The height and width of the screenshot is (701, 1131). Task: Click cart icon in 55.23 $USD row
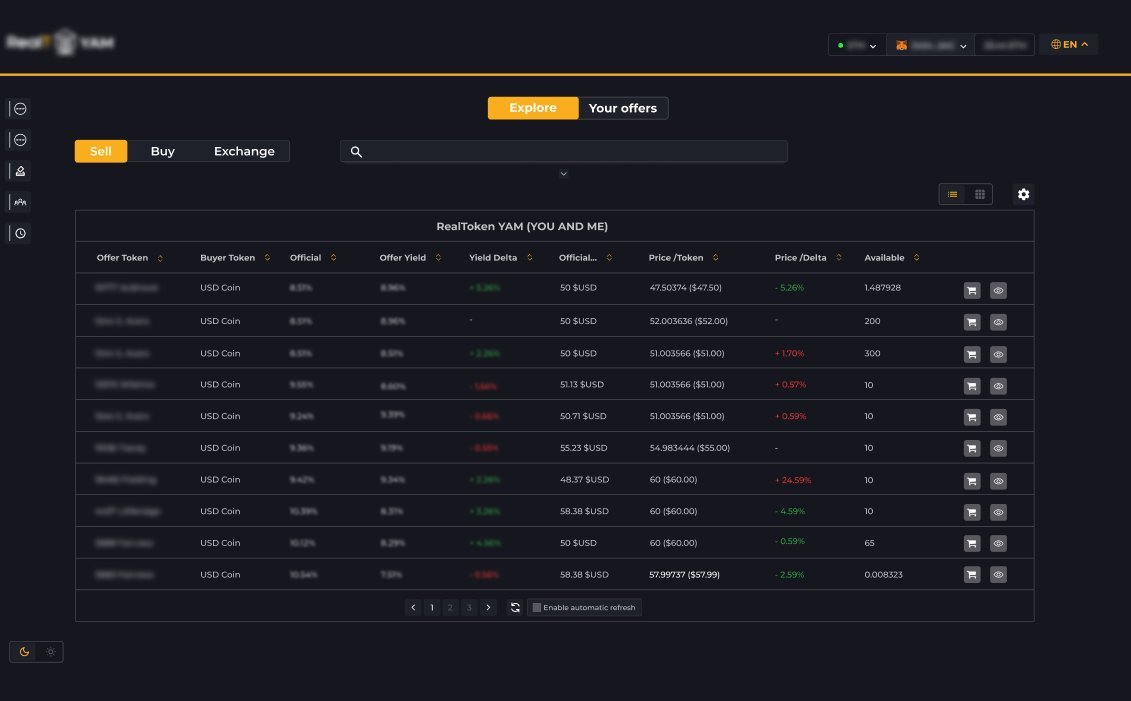[972, 449]
